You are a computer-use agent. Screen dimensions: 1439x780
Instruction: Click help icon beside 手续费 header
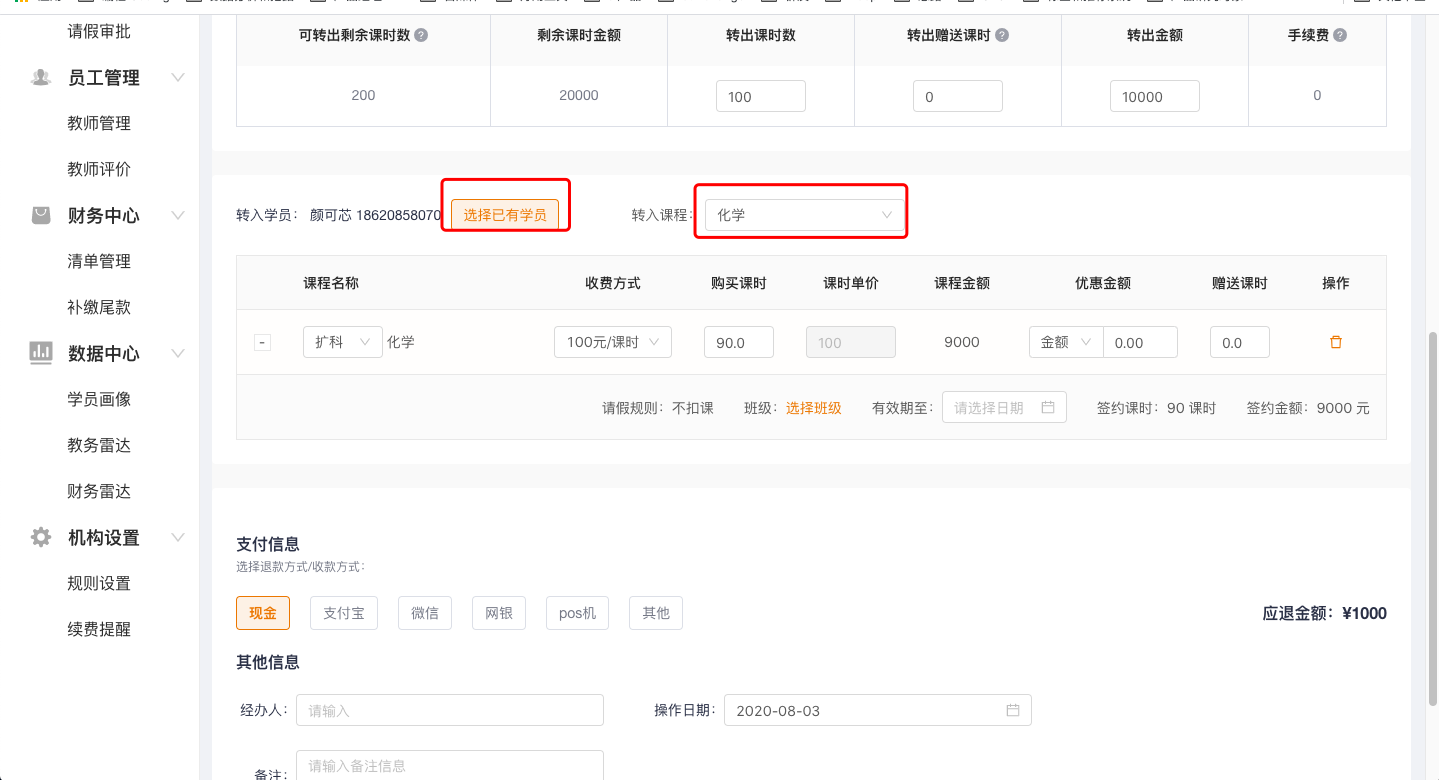click(x=1340, y=35)
